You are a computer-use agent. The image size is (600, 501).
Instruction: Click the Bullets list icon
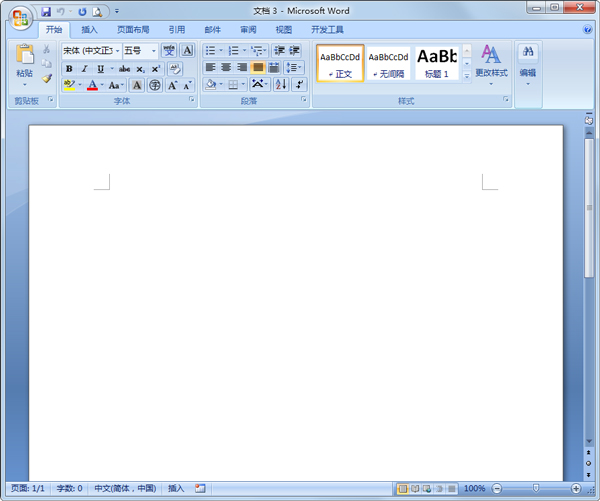[x=210, y=50]
